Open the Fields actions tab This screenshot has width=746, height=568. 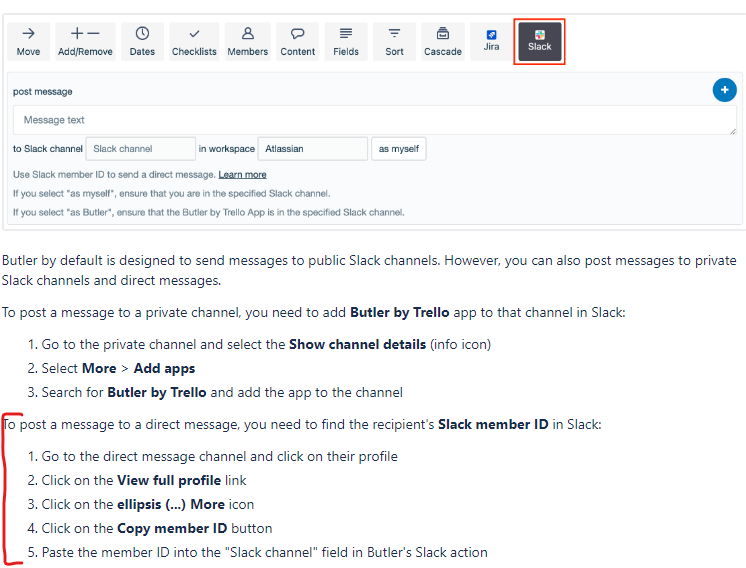(346, 41)
